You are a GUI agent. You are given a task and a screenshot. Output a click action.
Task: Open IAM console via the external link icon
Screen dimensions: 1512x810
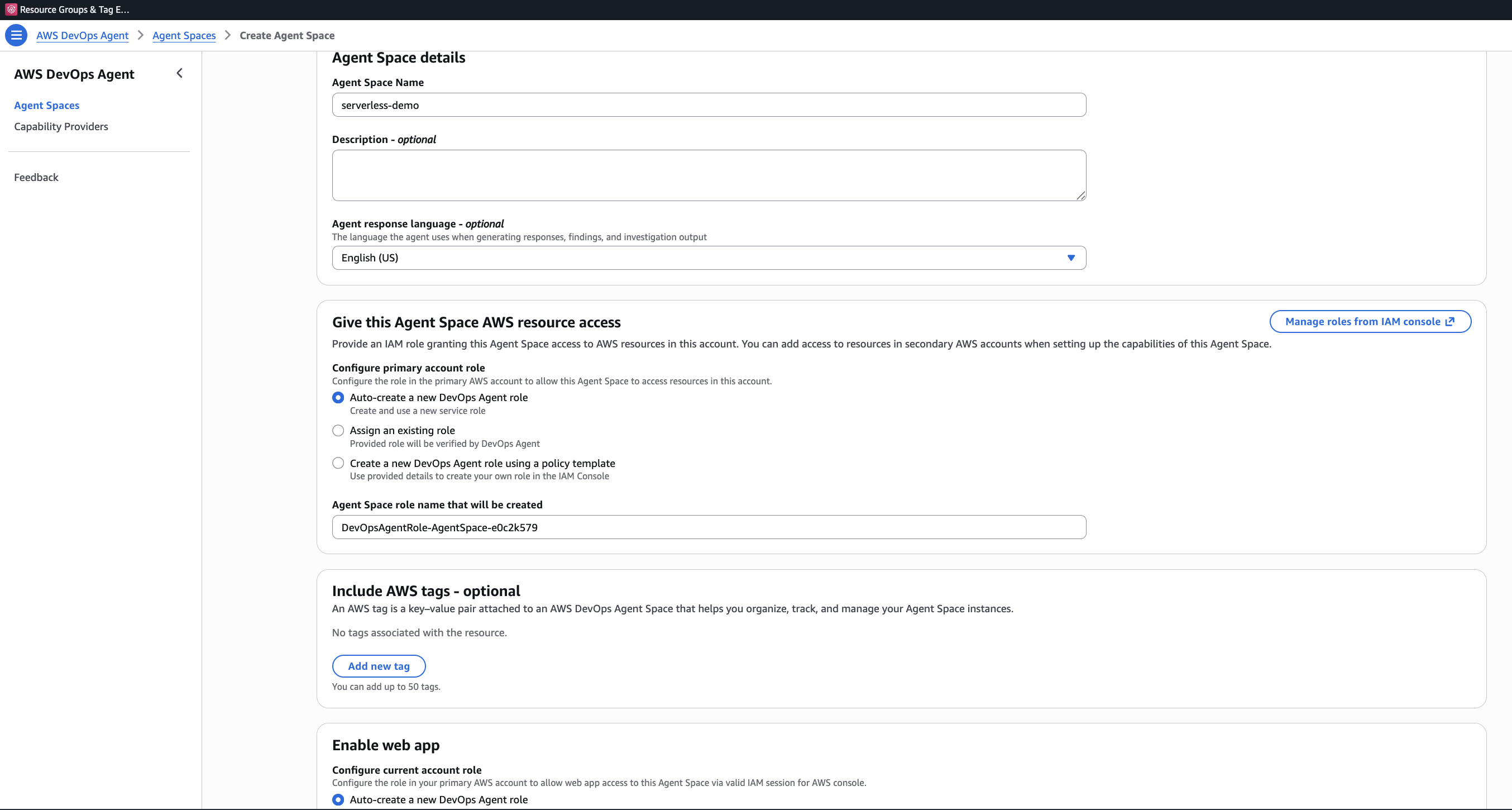pos(1451,321)
